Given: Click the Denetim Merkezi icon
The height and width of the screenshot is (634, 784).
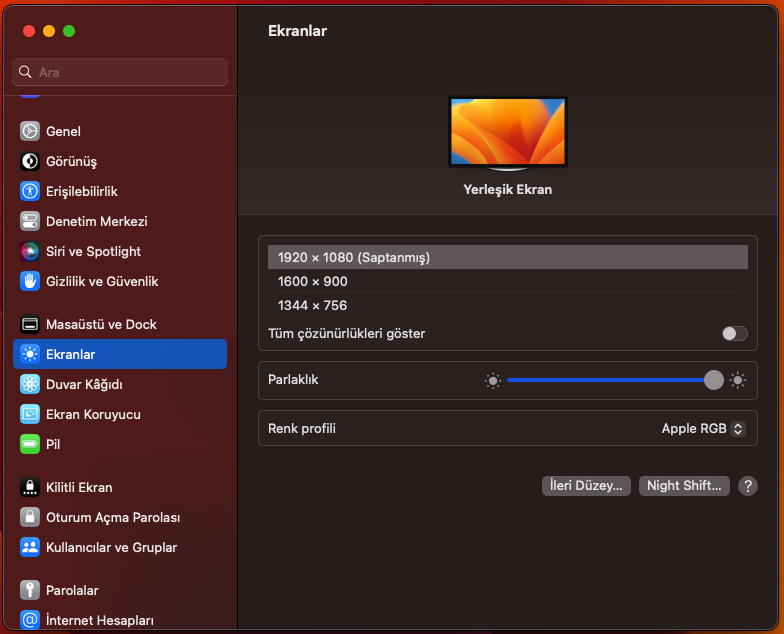Looking at the screenshot, I should coord(30,221).
